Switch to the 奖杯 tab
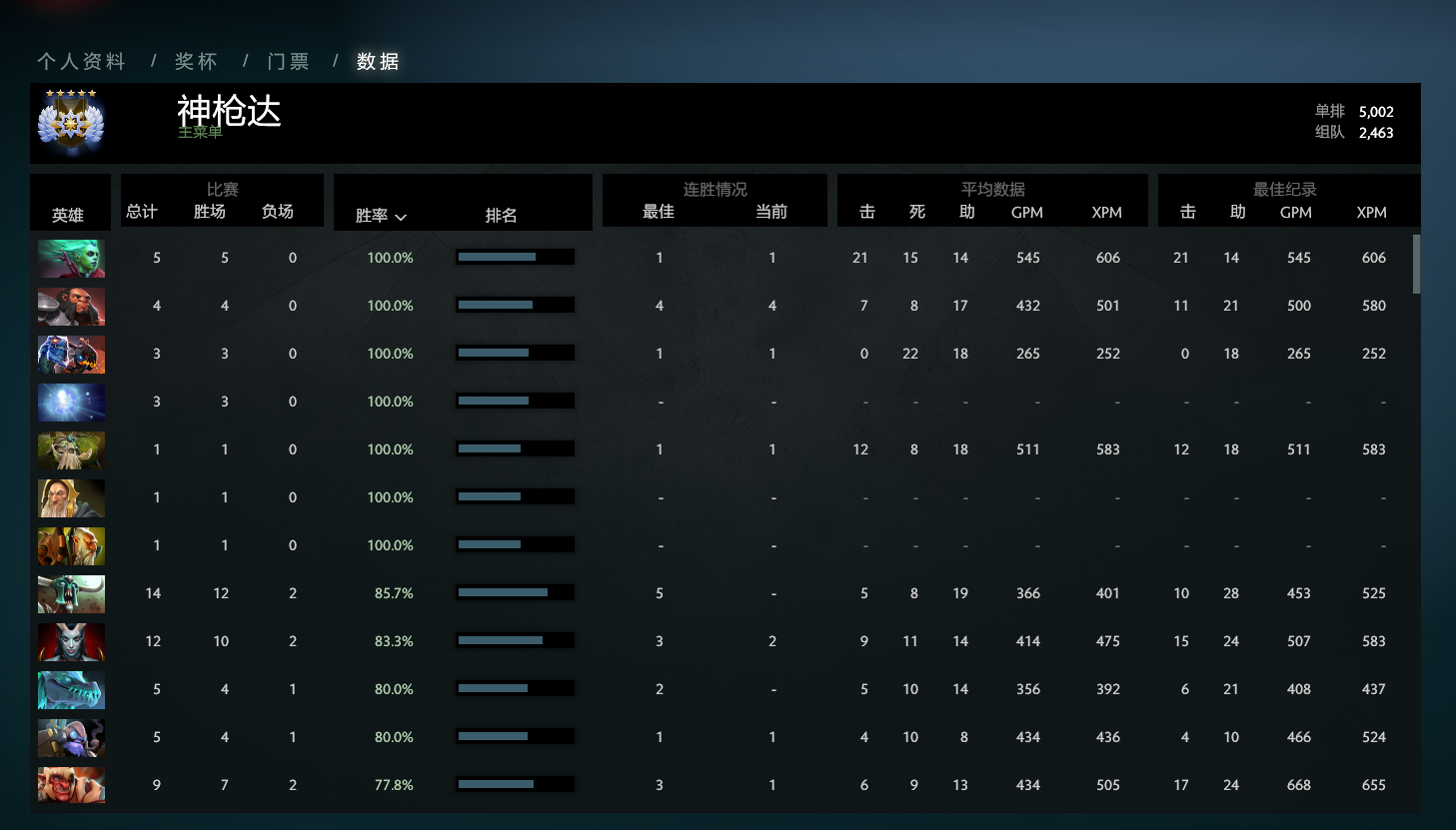Image resolution: width=1456 pixels, height=830 pixels. click(196, 61)
